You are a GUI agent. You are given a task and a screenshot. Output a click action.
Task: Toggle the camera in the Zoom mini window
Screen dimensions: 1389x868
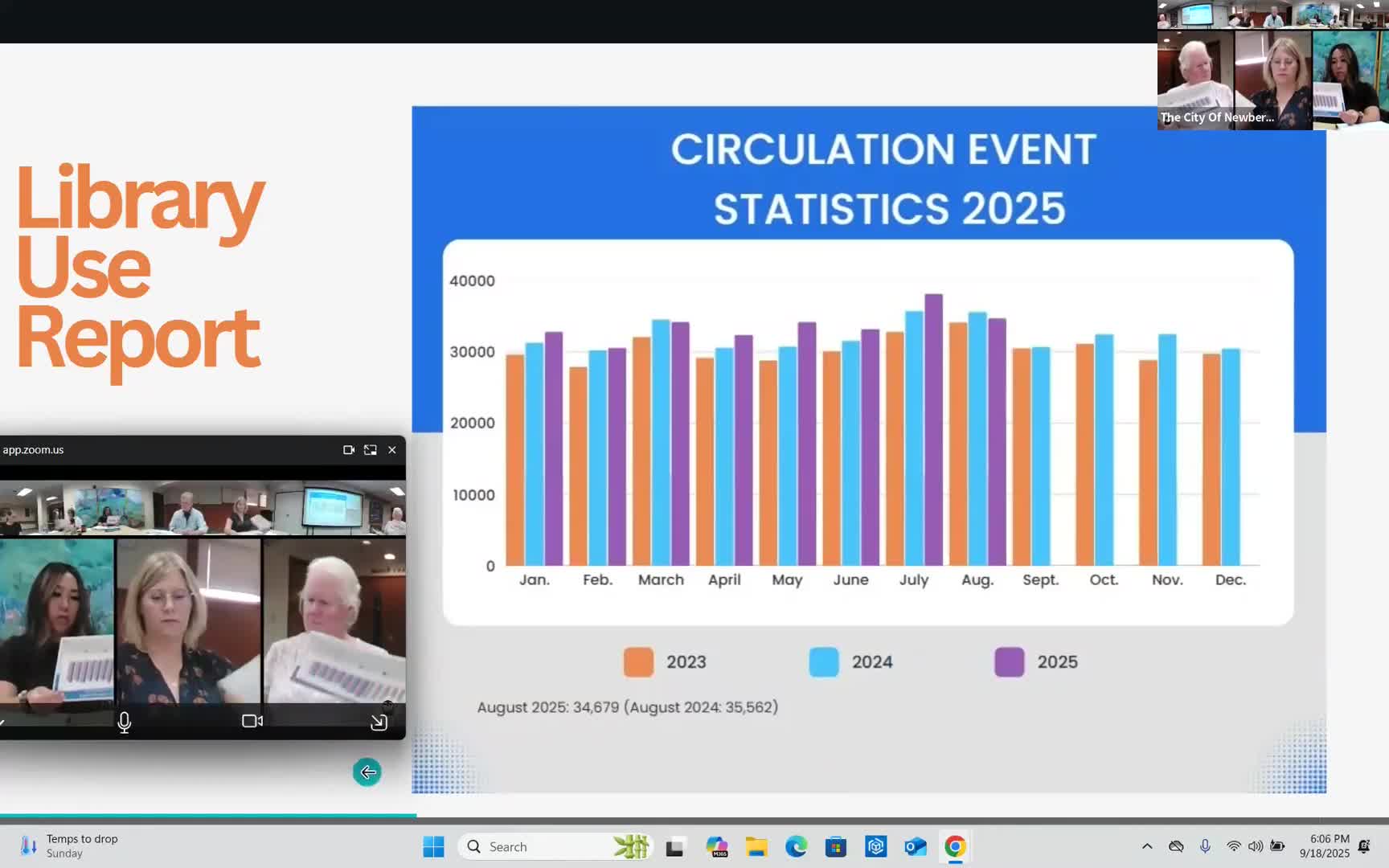point(252,721)
